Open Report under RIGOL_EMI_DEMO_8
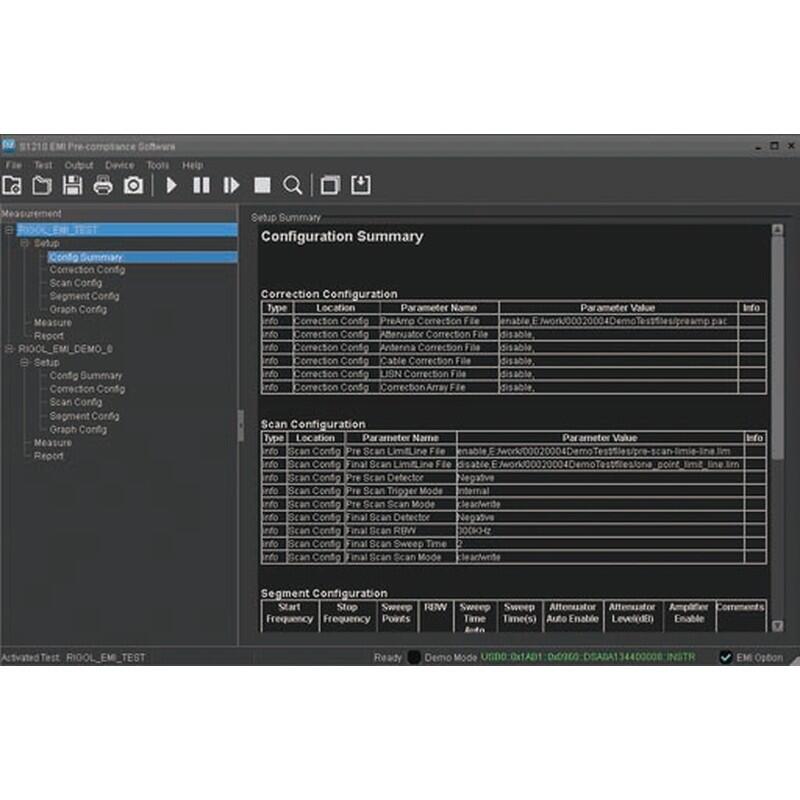The image size is (800, 800). tap(48, 456)
